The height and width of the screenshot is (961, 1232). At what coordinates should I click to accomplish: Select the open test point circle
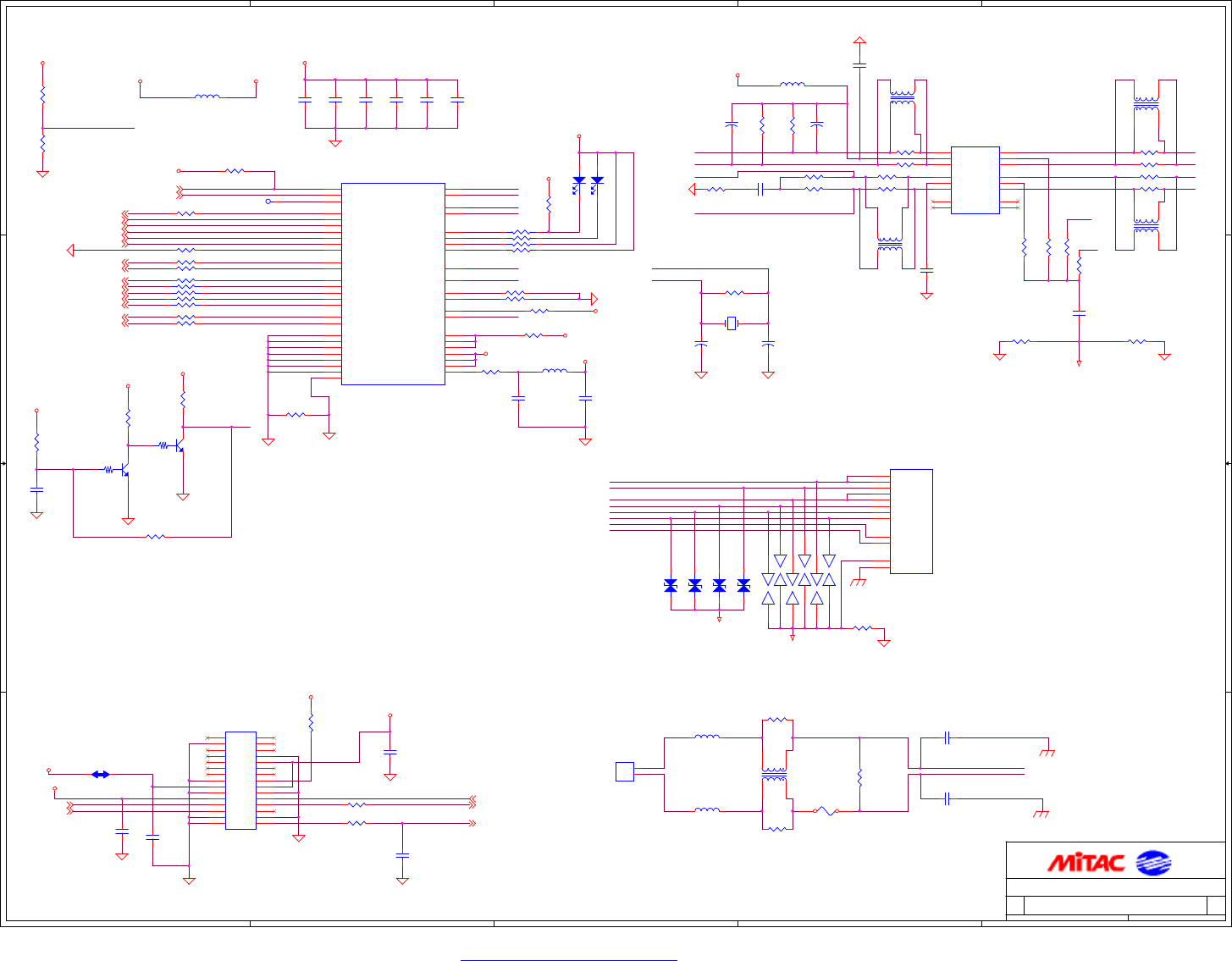[268, 202]
